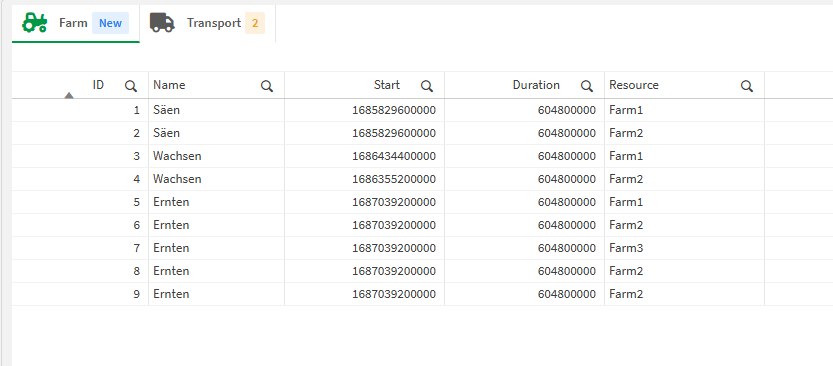Viewport: 833px width, 366px height.
Task: Open search in the ID column header
Action: pyautogui.click(x=131, y=86)
